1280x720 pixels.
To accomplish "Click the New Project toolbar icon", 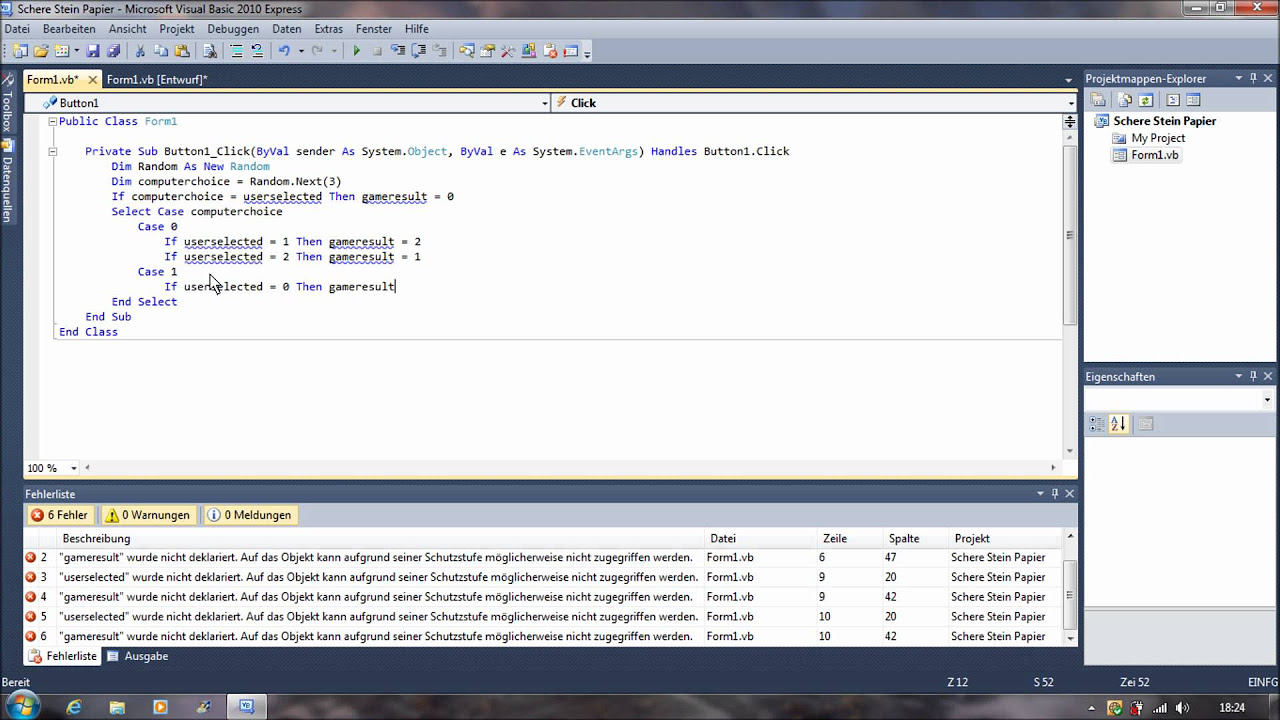I will pyautogui.click(x=19, y=51).
